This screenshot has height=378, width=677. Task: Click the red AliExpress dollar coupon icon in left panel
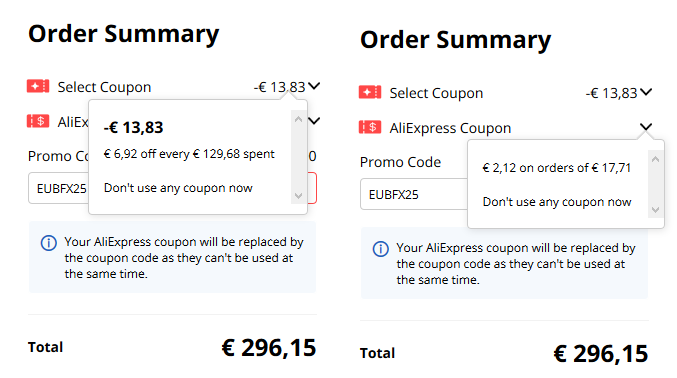click(38, 121)
